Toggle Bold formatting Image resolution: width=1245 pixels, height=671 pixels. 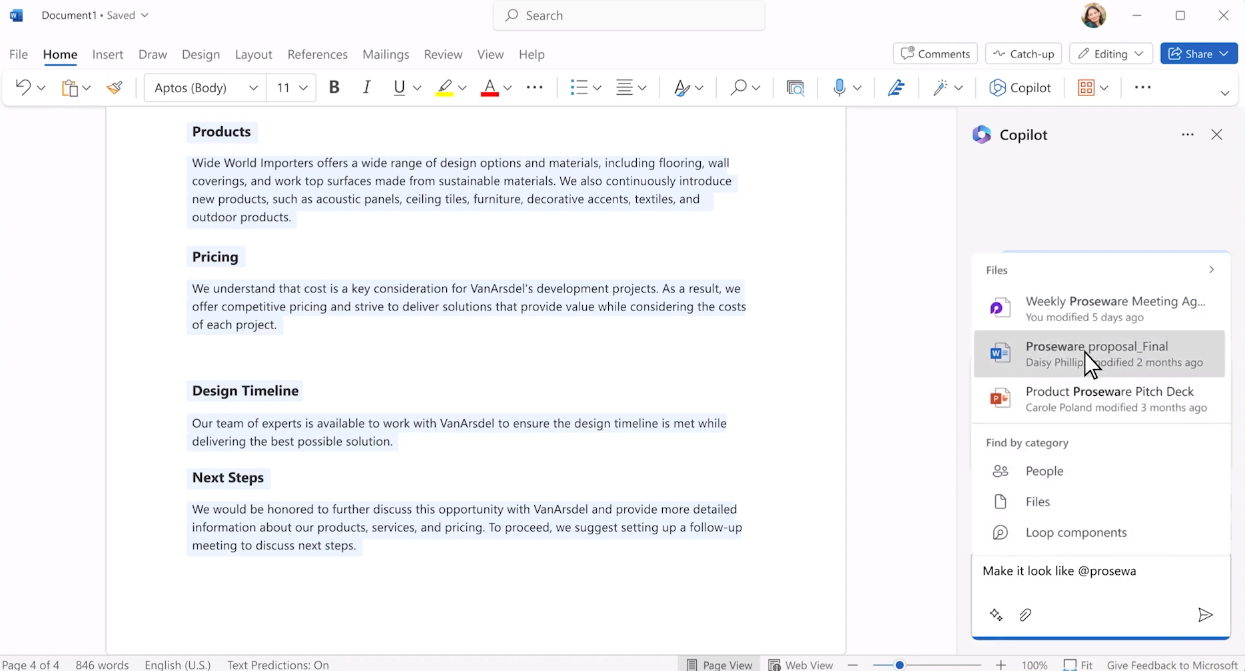(334, 88)
